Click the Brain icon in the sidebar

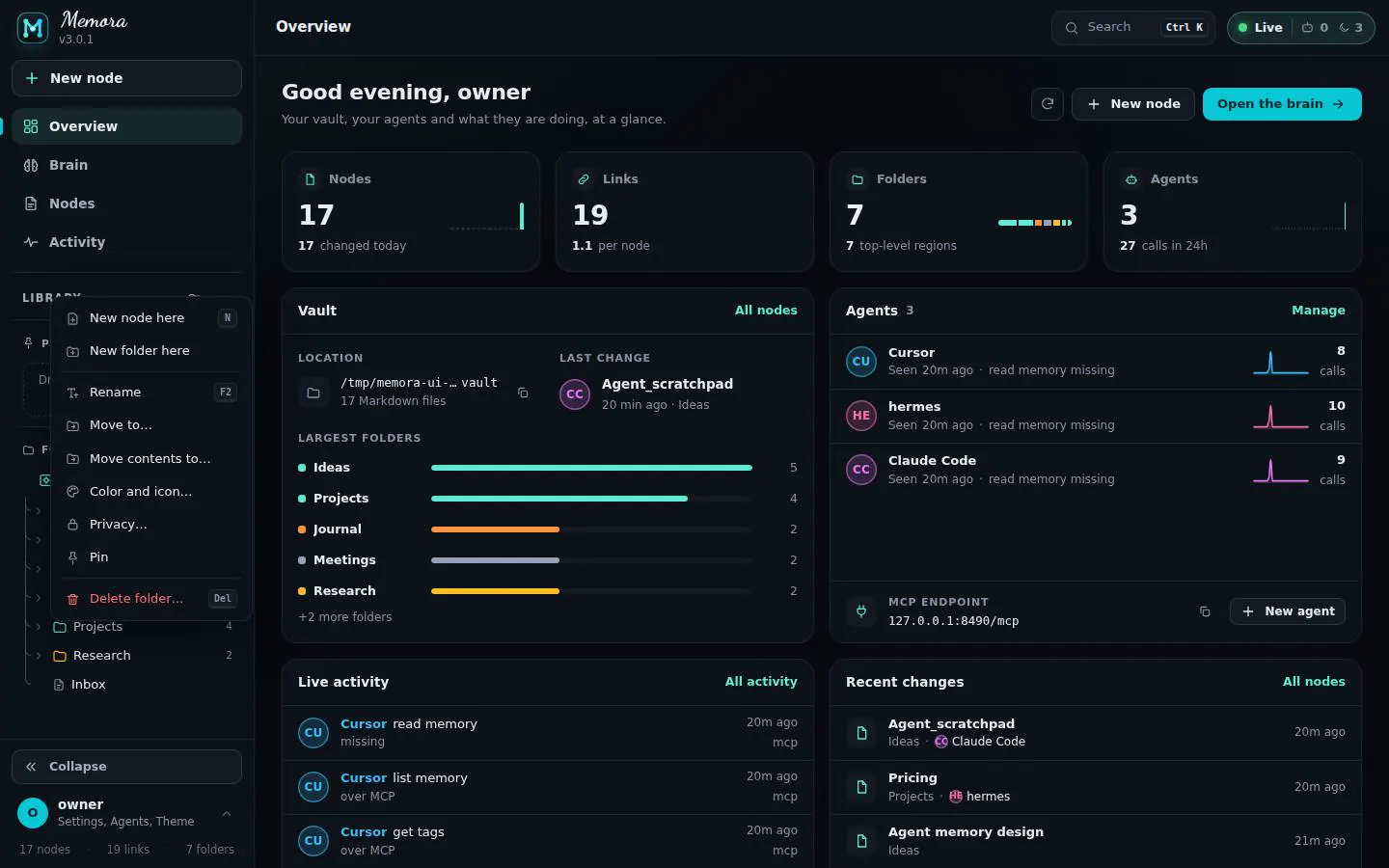(x=31, y=165)
